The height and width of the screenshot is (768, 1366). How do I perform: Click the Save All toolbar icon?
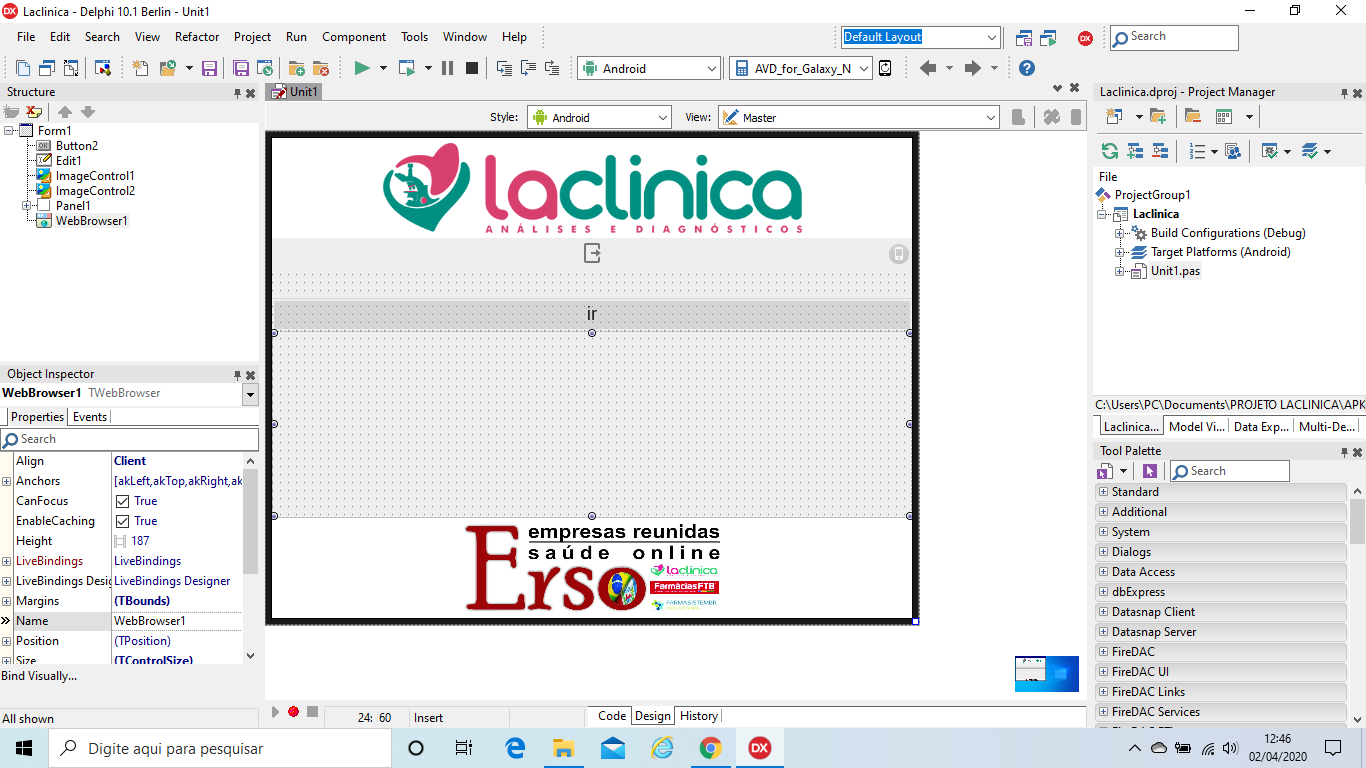241,68
